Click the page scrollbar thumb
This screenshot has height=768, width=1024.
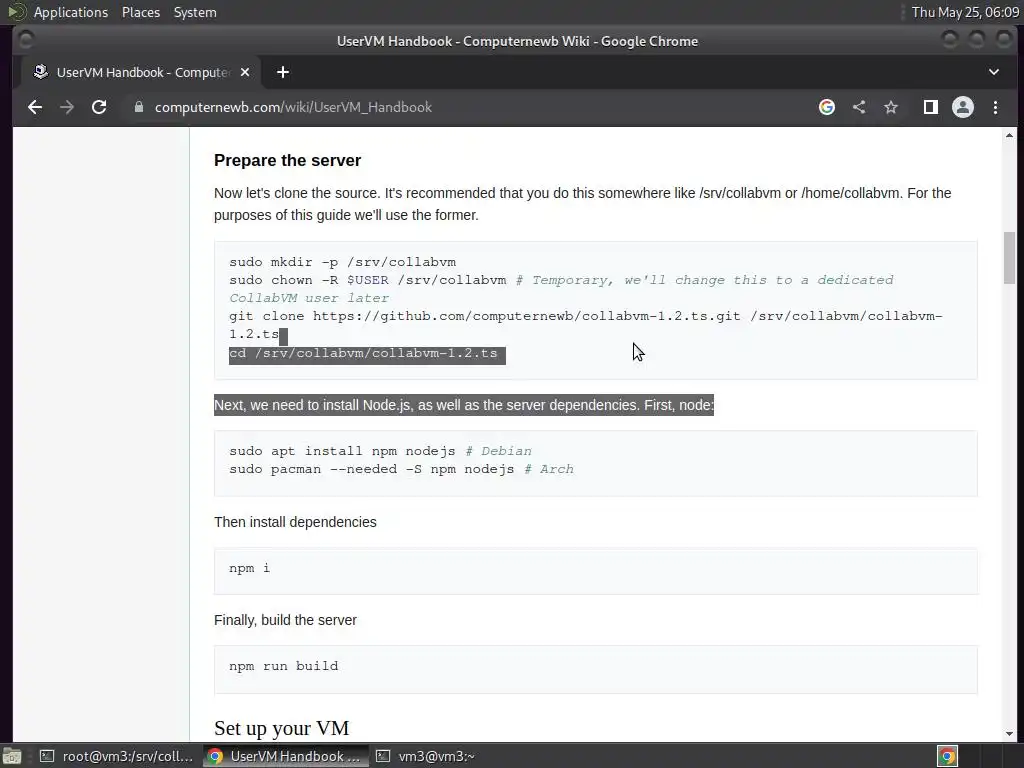(1010, 258)
